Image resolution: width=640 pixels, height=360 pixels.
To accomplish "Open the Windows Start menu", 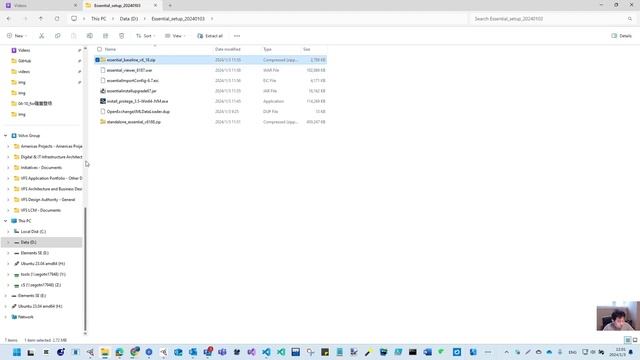I will coord(17,352).
